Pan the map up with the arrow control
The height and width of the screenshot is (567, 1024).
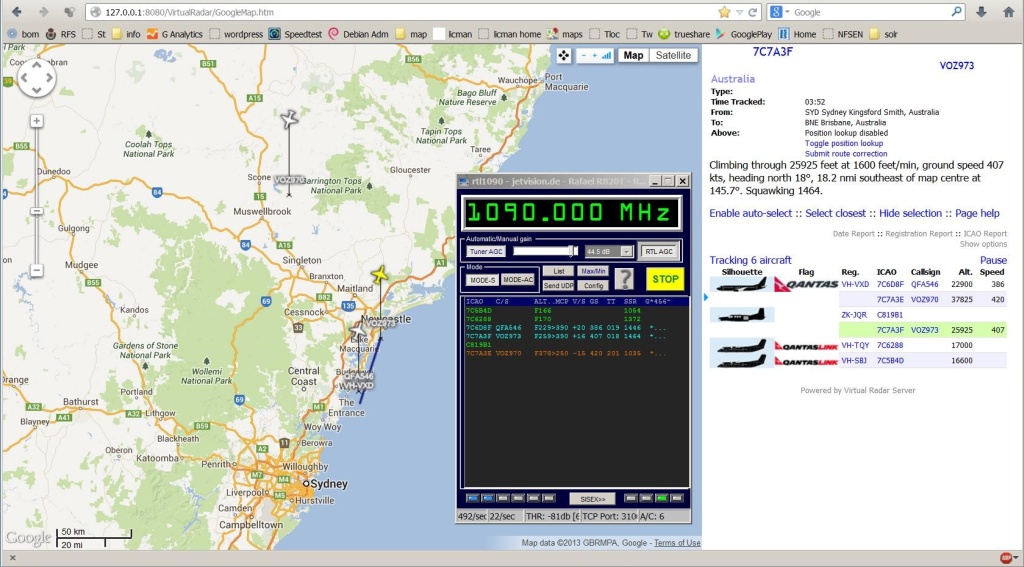point(37,65)
